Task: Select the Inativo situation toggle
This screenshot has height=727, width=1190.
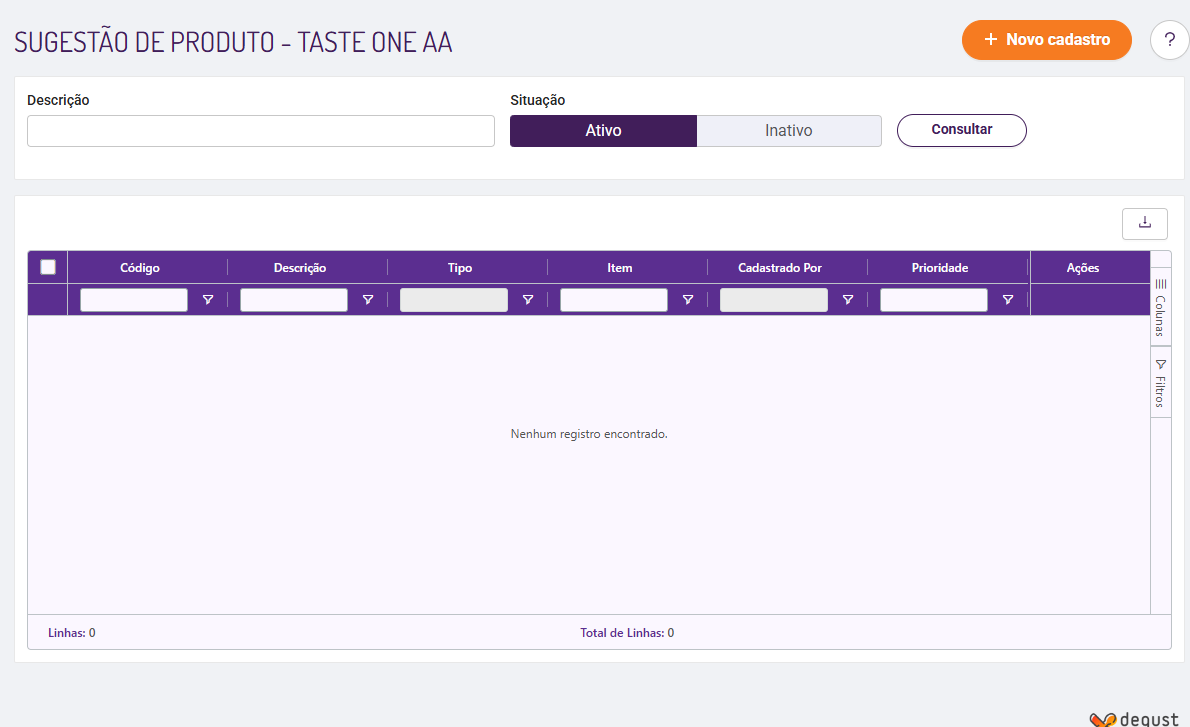Action: [x=789, y=131]
